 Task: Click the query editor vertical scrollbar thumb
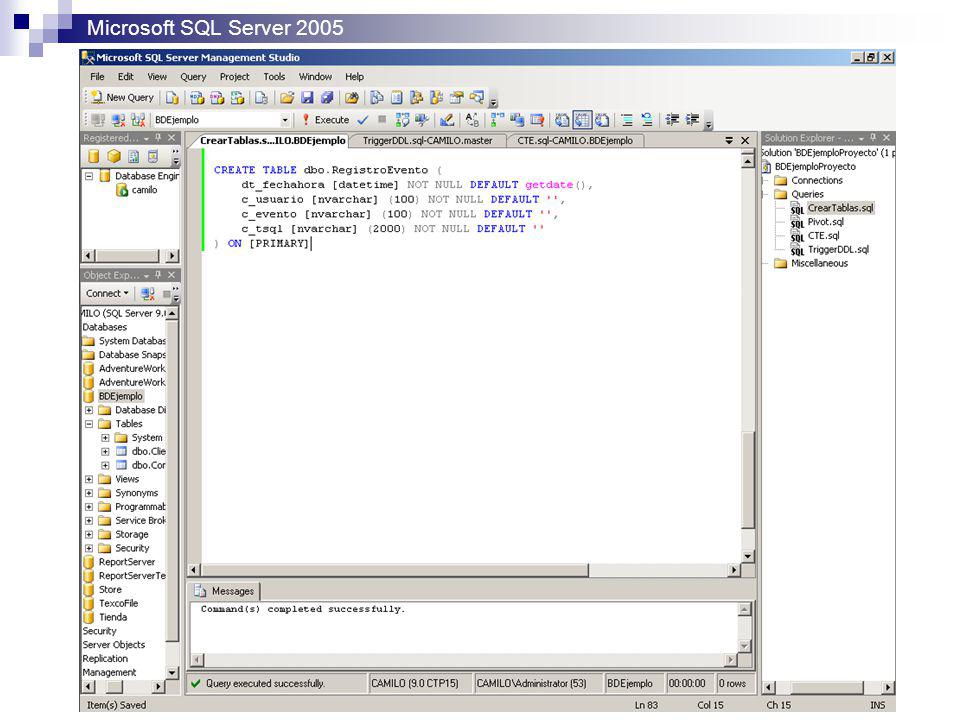[748, 479]
